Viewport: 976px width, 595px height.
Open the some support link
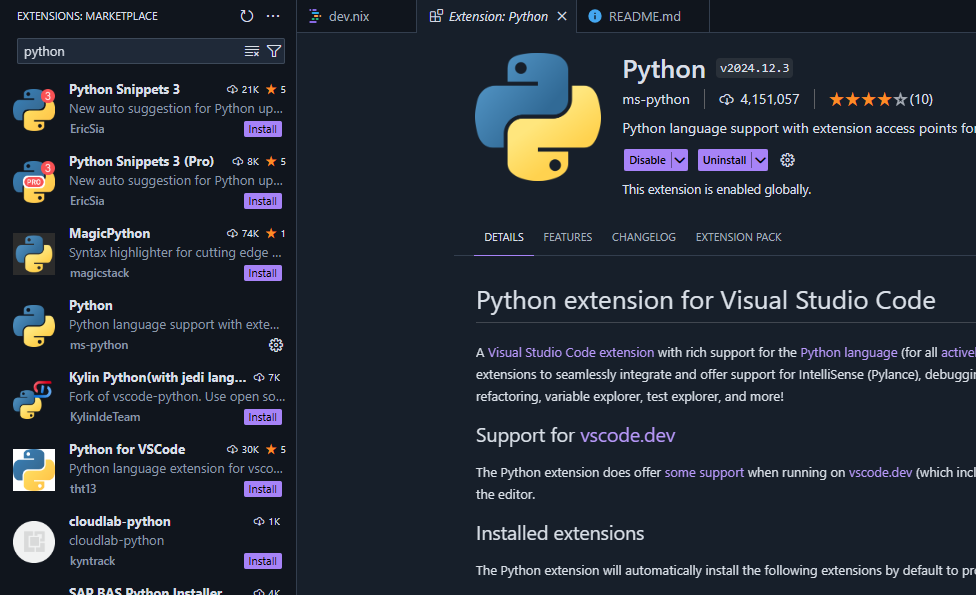(x=704, y=472)
